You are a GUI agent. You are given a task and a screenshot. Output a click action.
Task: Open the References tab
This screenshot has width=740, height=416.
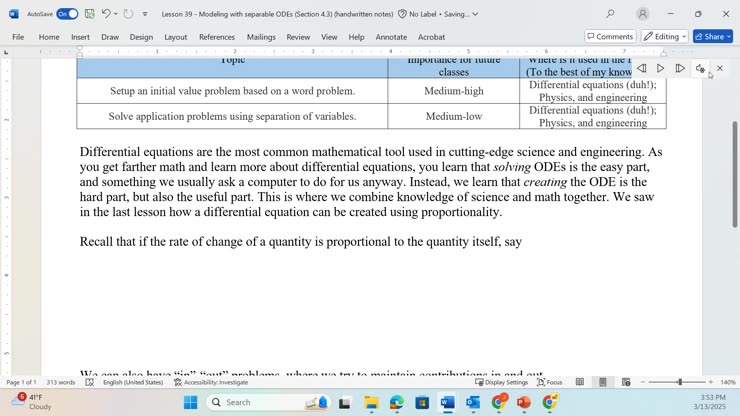(x=217, y=37)
